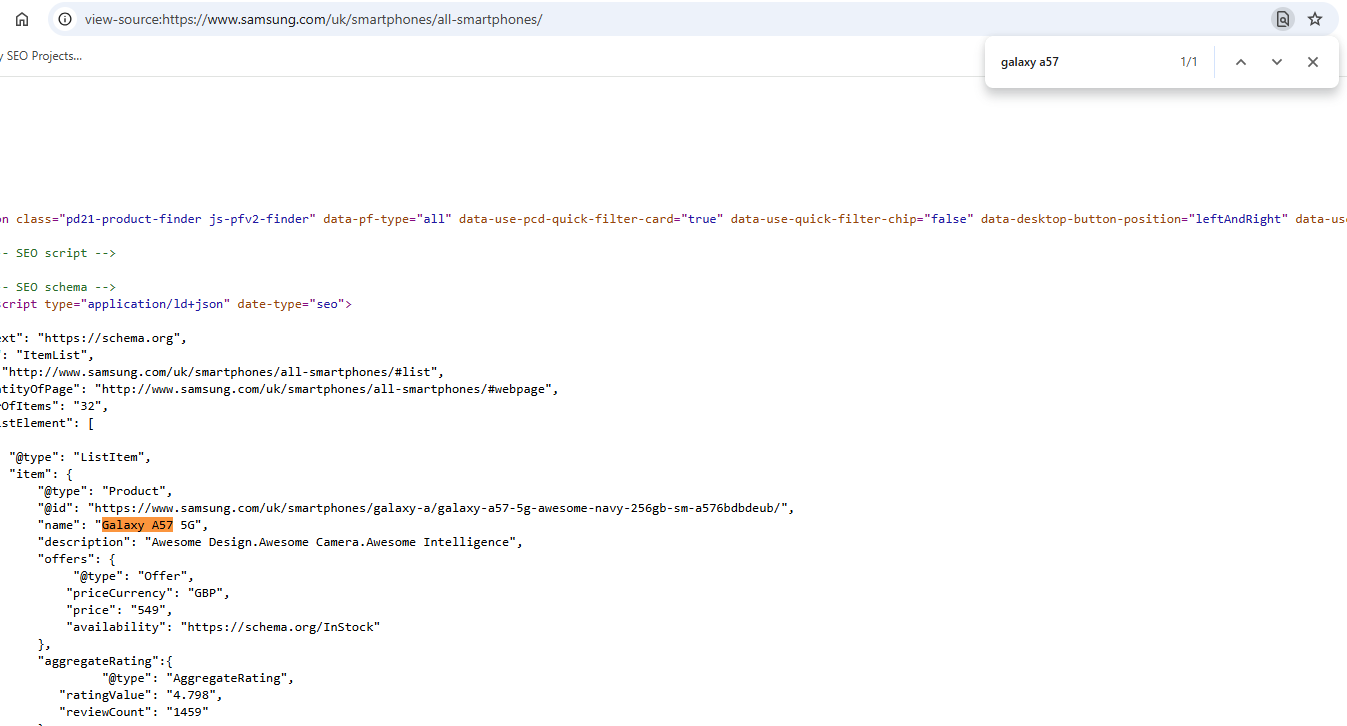Viewport: 1347px width, 726px height.
Task: Click the highlighted 'Galaxy A57' match
Action: pyautogui.click(x=137, y=525)
